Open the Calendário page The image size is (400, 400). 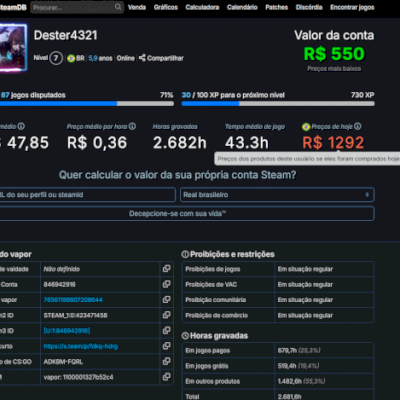(x=242, y=7)
